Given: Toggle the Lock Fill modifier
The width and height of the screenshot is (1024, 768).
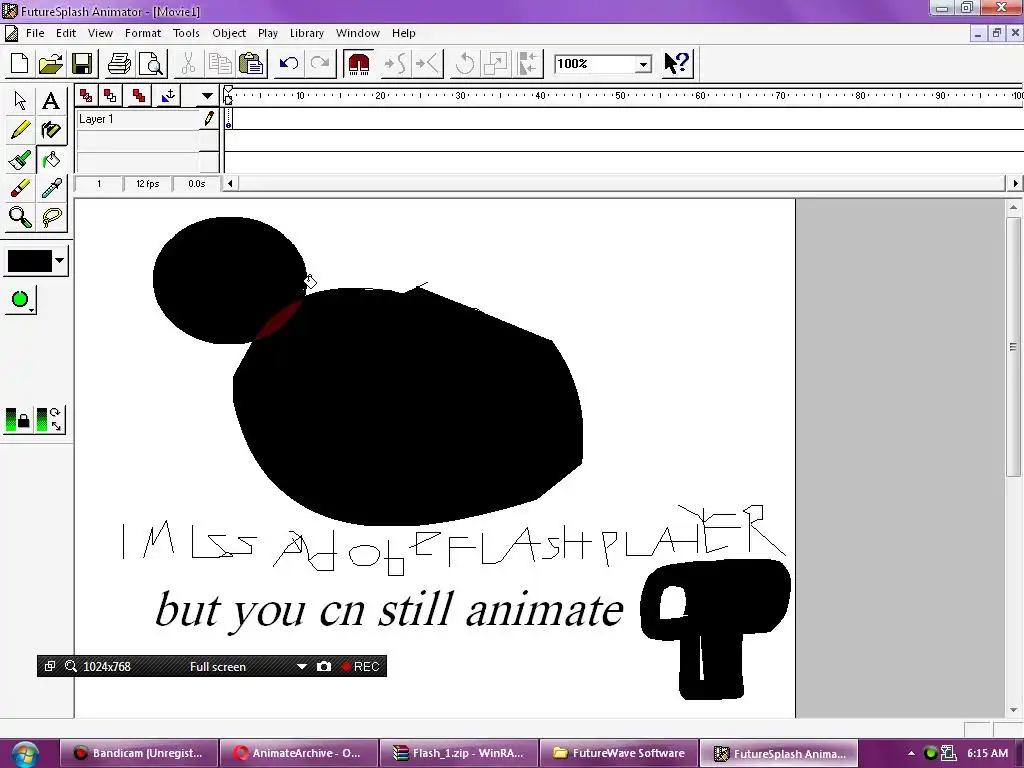Looking at the screenshot, I should pos(18,420).
